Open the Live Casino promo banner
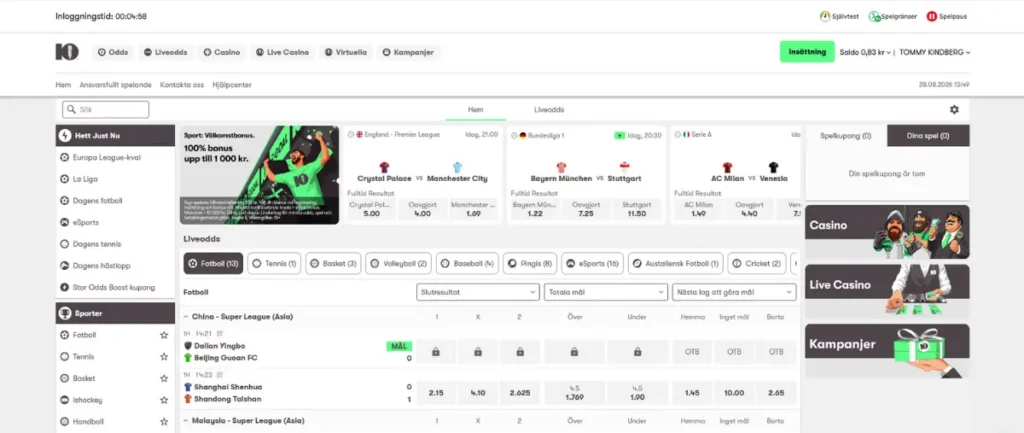Image resolution: width=1024 pixels, height=433 pixels. click(887, 291)
